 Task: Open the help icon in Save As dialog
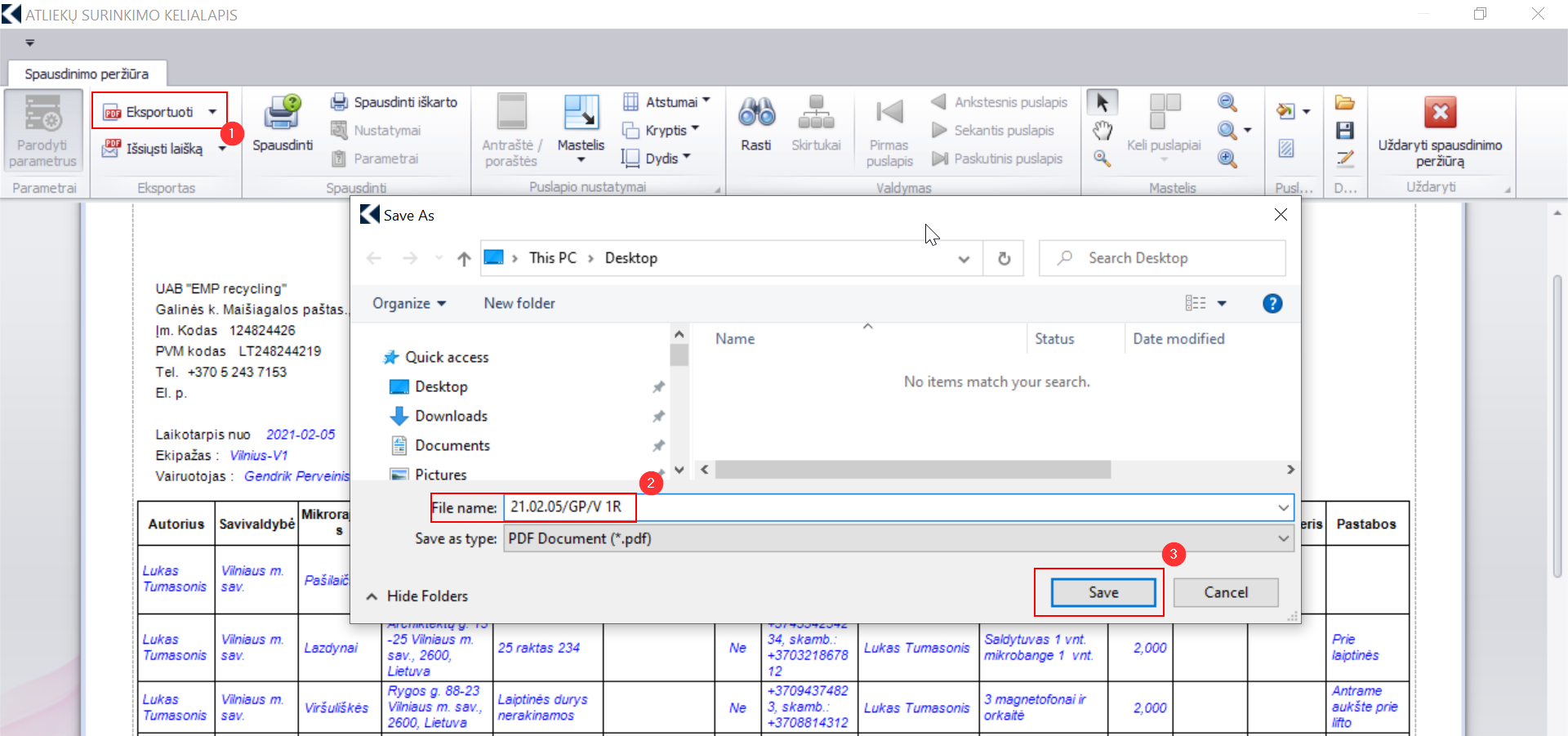click(x=1272, y=304)
